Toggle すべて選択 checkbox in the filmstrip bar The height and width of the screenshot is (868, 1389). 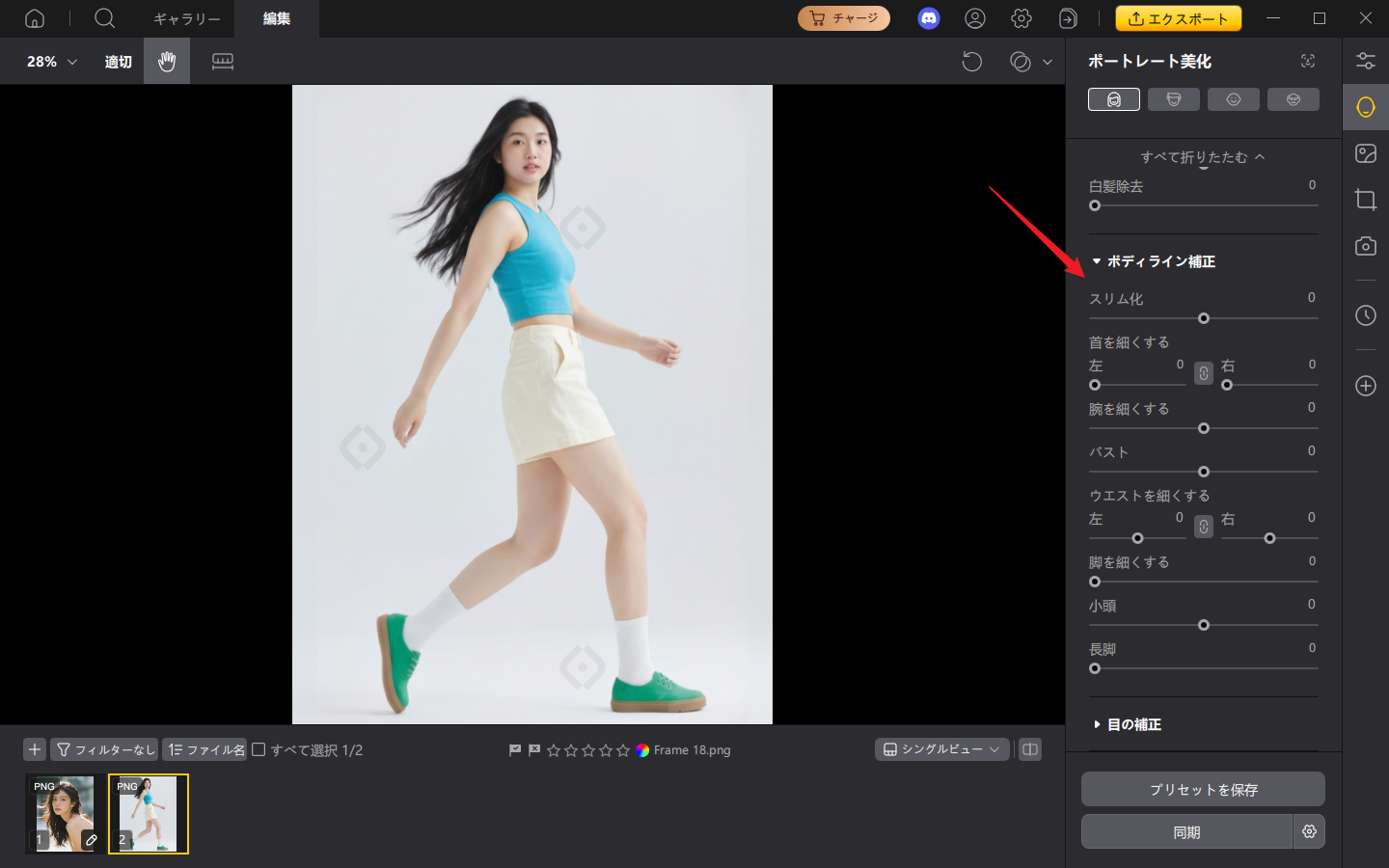[x=259, y=749]
